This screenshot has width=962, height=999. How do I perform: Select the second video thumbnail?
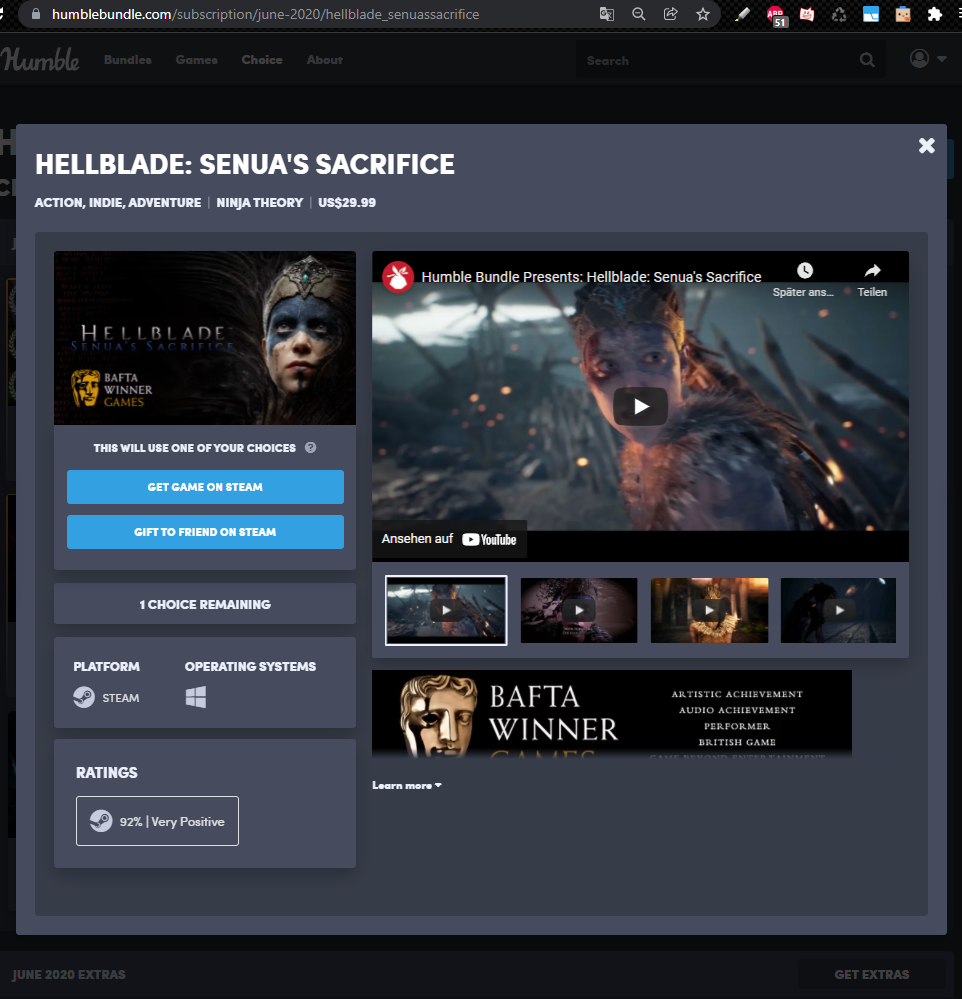pos(578,610)
